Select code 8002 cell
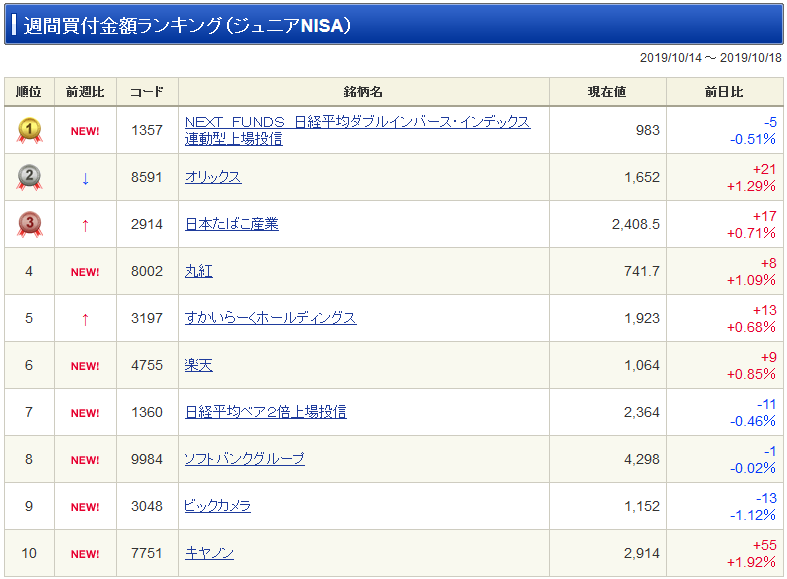The height and width of the screenshot is (579, 787). (147, 271)
